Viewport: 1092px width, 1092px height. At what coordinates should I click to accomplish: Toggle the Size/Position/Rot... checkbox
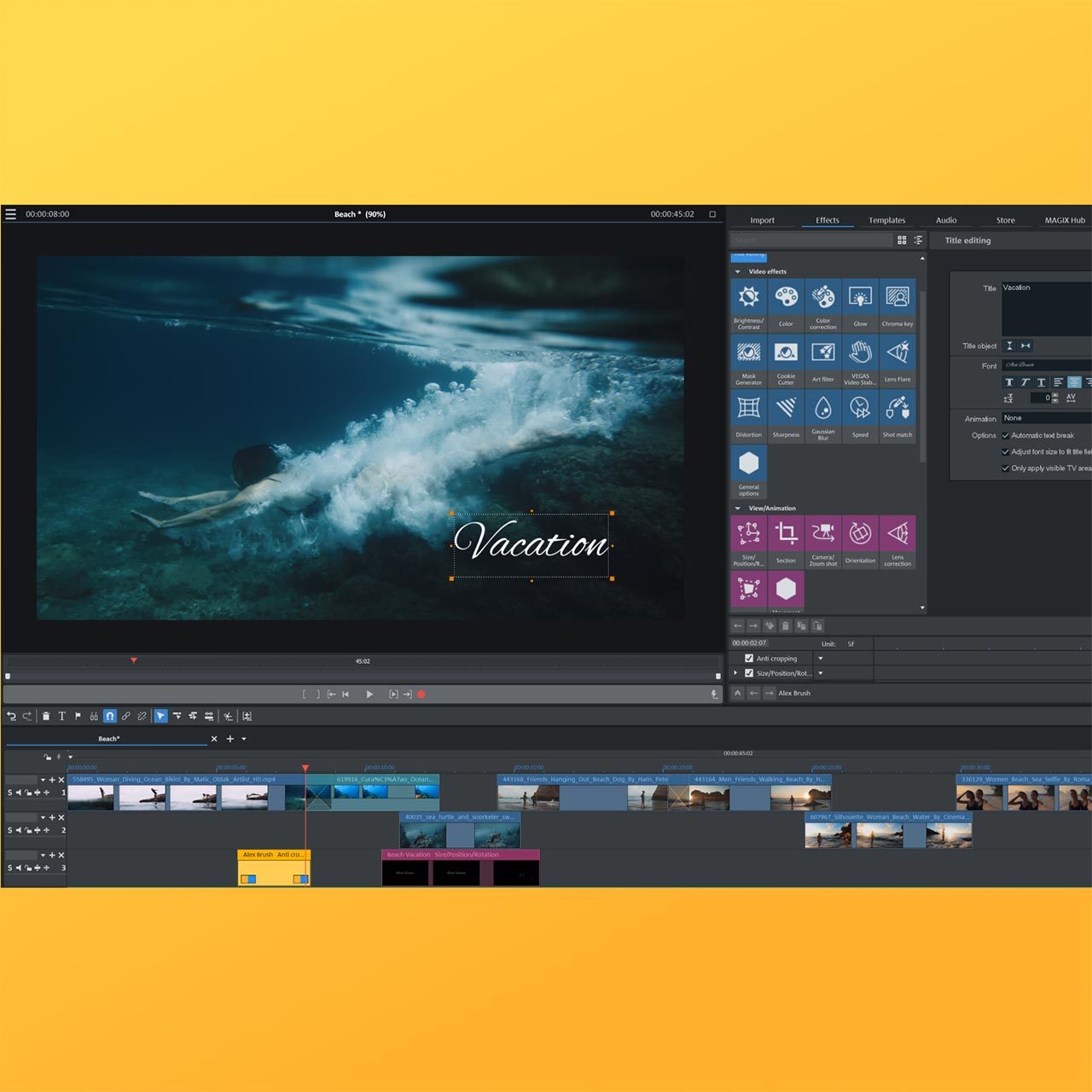(x=749, y=673)
